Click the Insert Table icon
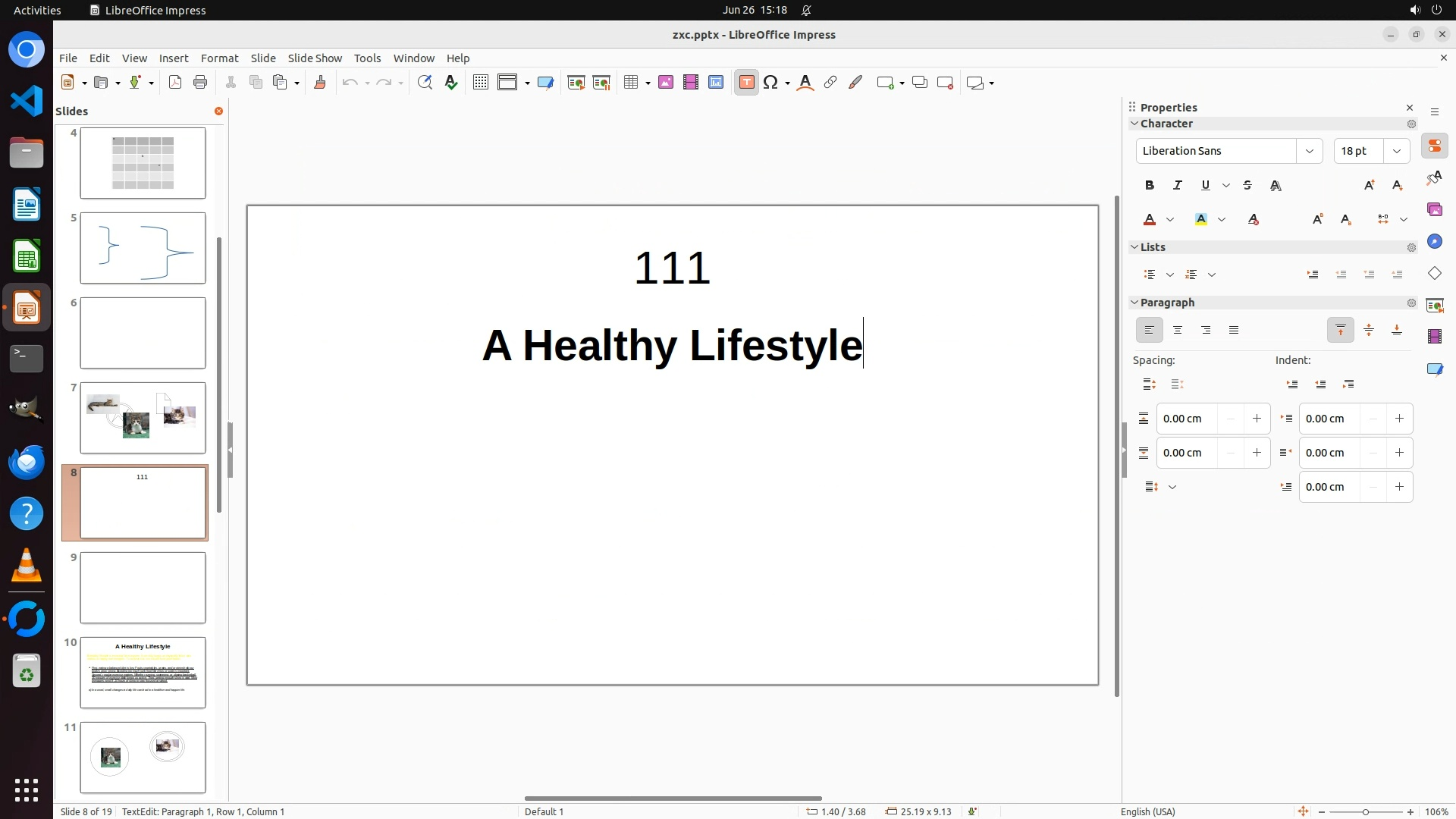 point(631,83)
